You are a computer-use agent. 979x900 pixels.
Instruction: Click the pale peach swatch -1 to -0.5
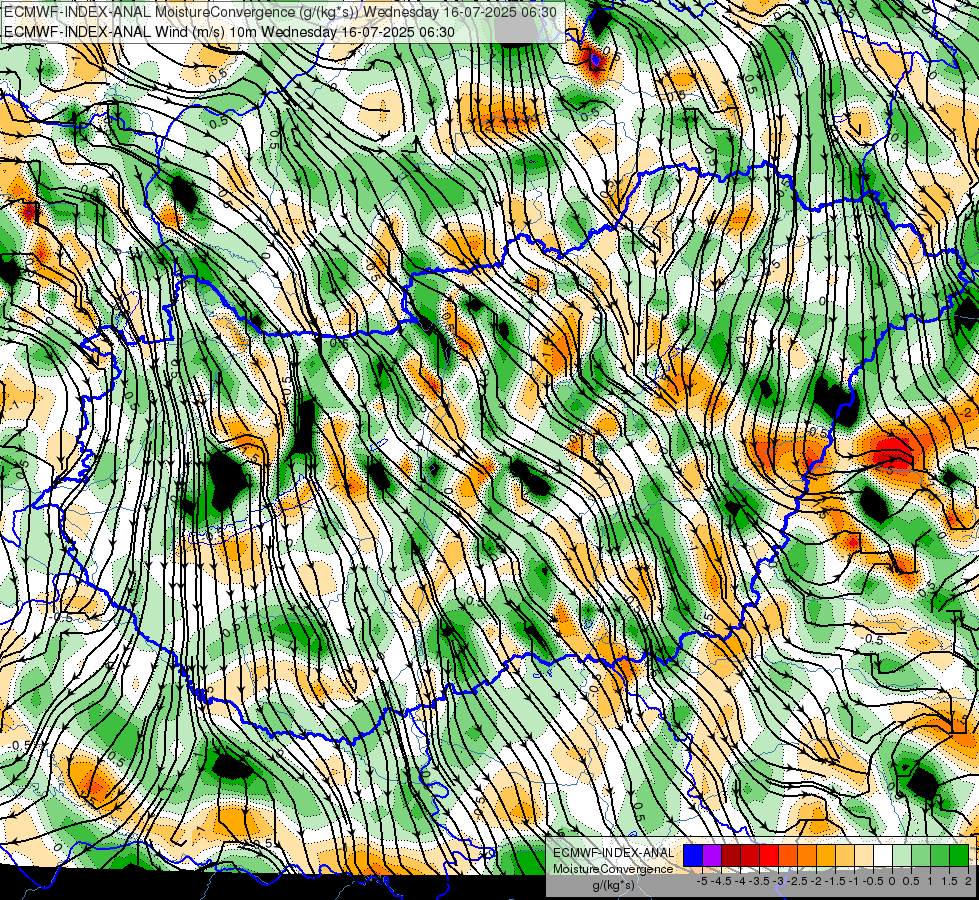pyautogui.click(x=864, y=855)
